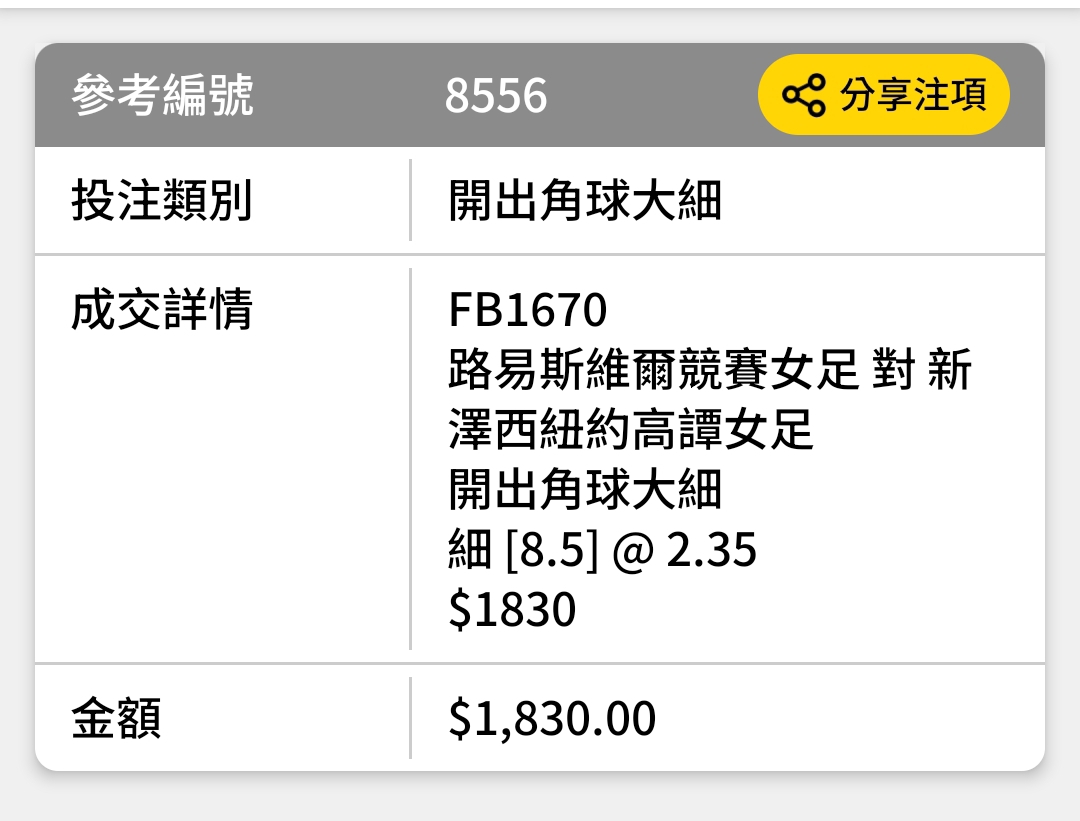Click the 成交詳情 row label

click(162, 309)
